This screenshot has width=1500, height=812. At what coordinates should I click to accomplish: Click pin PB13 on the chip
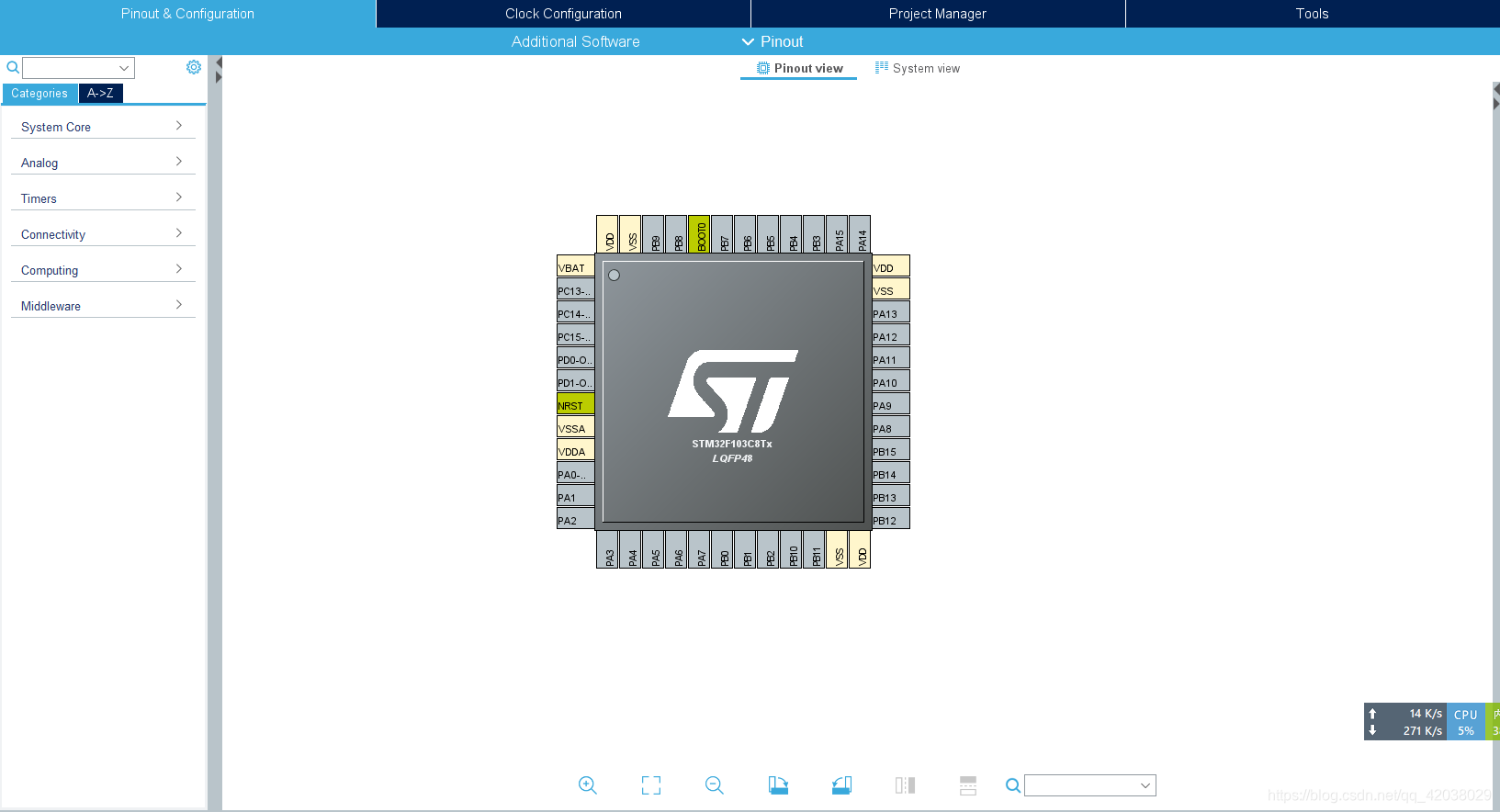coord(890,496)
